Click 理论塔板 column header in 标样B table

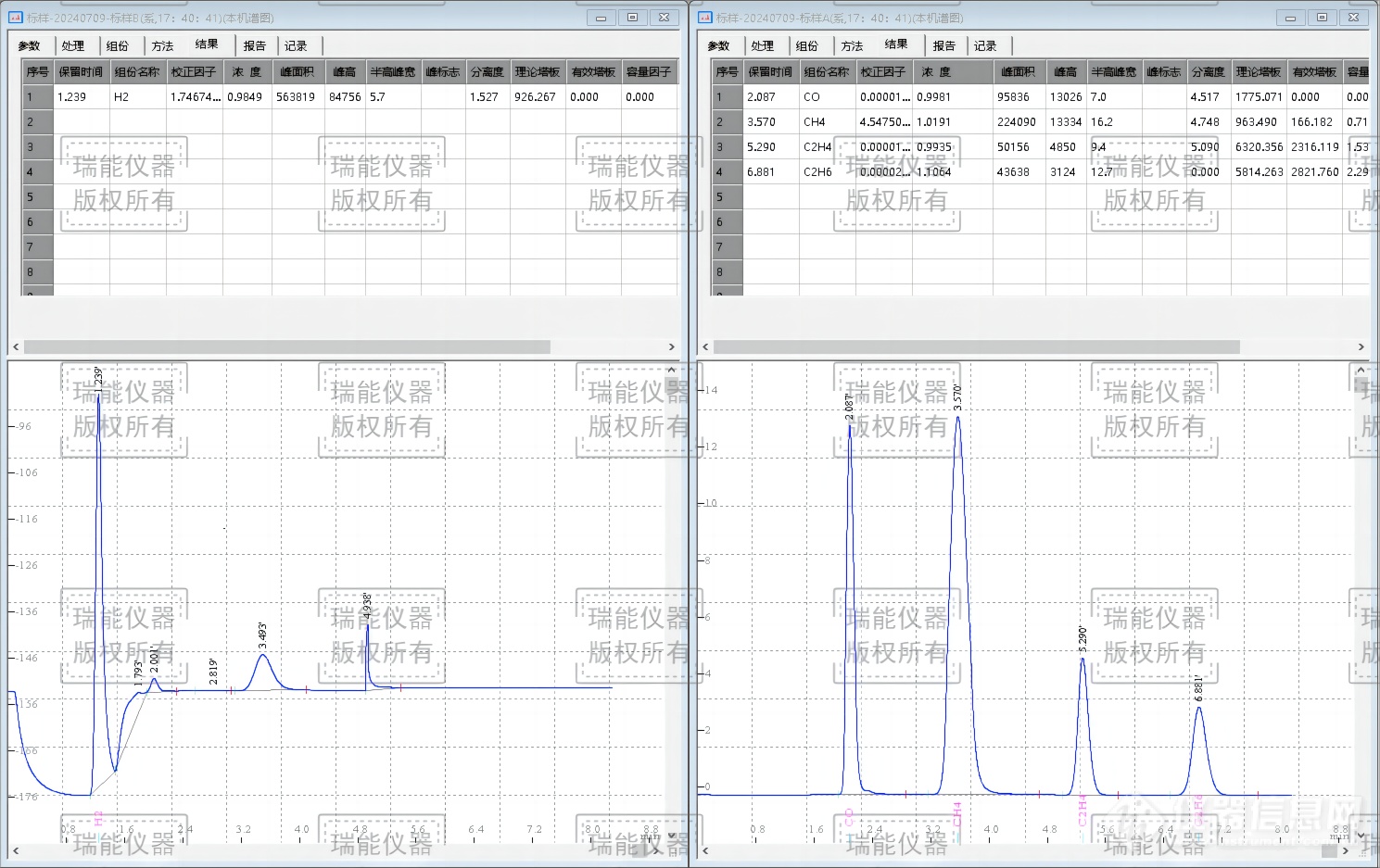tap(538, 71)
